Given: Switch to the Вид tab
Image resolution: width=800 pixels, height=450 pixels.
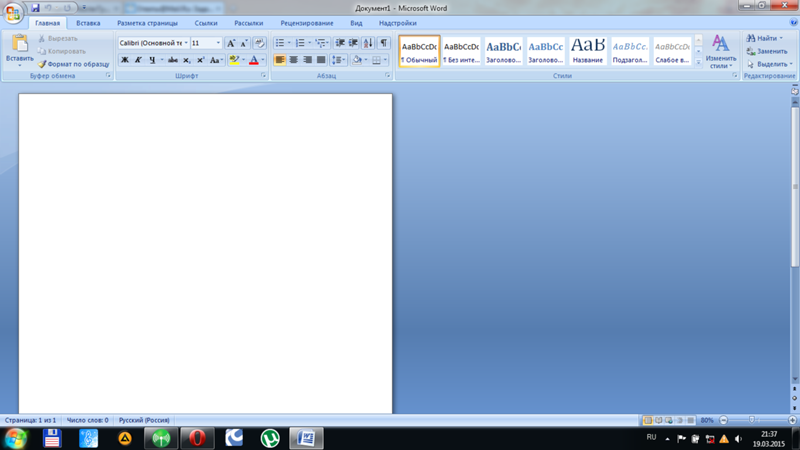Looking at the screenshot, I should pos(356,23).
